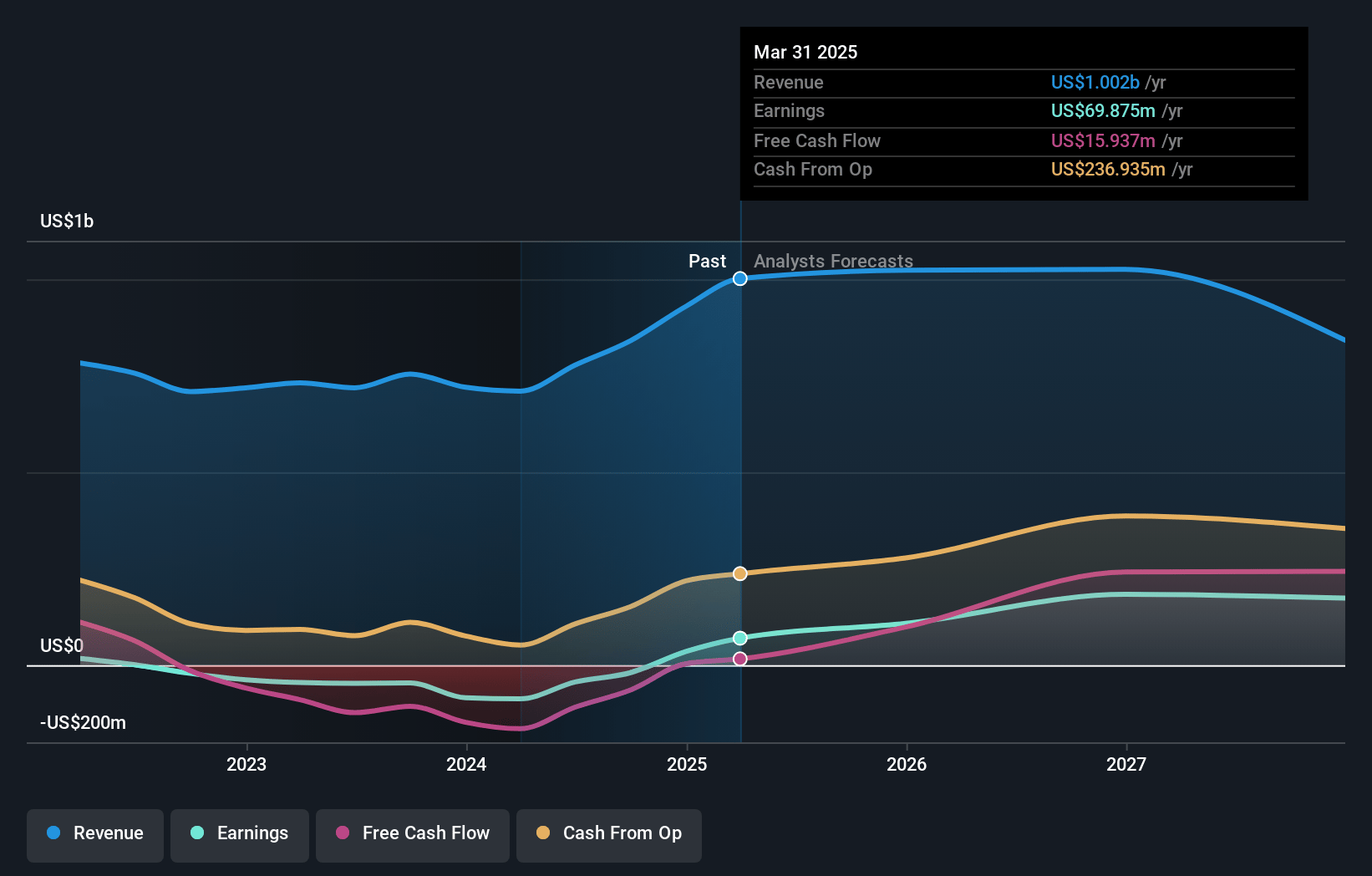Click the Mar 31 2025 tooltip date

point(805,52)
